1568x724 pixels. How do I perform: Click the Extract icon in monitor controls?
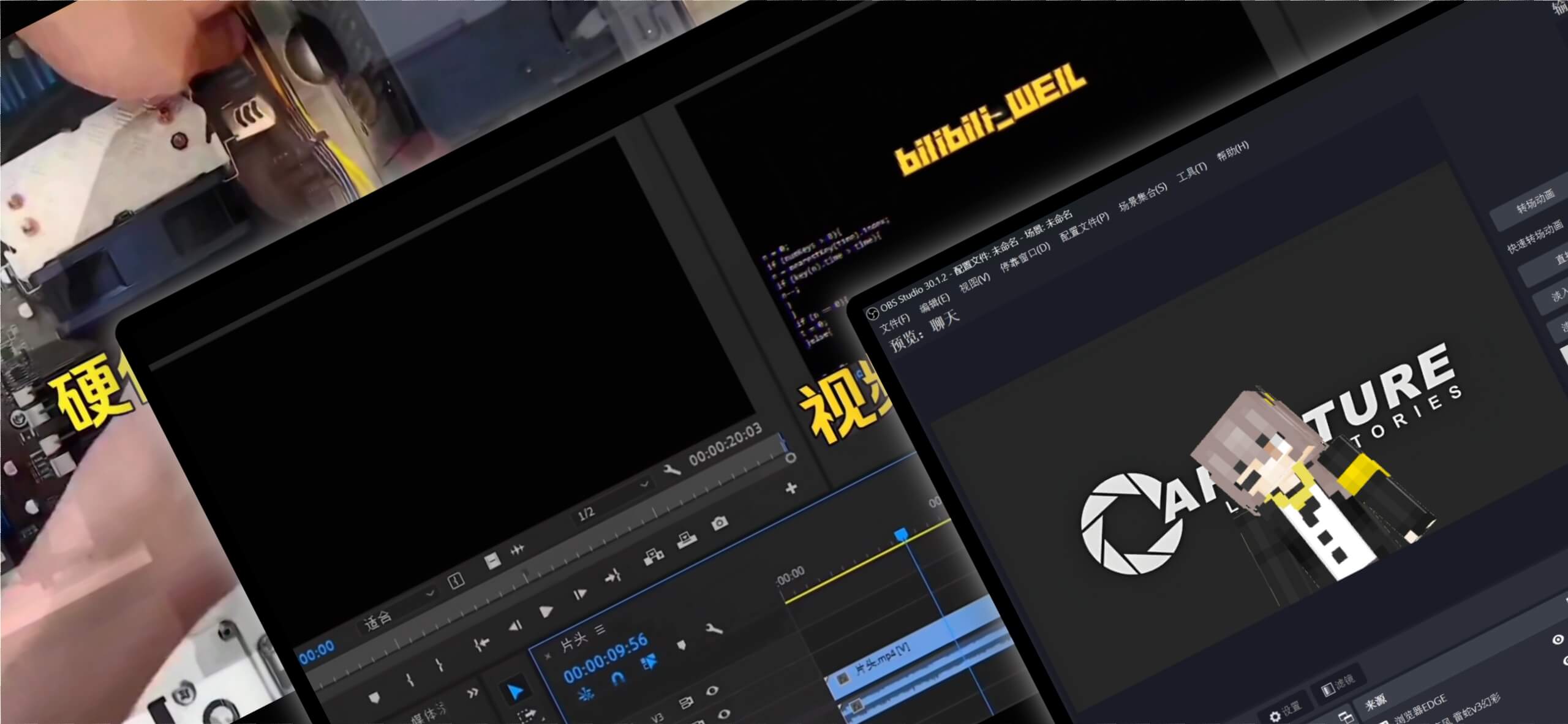click(687, 540)
